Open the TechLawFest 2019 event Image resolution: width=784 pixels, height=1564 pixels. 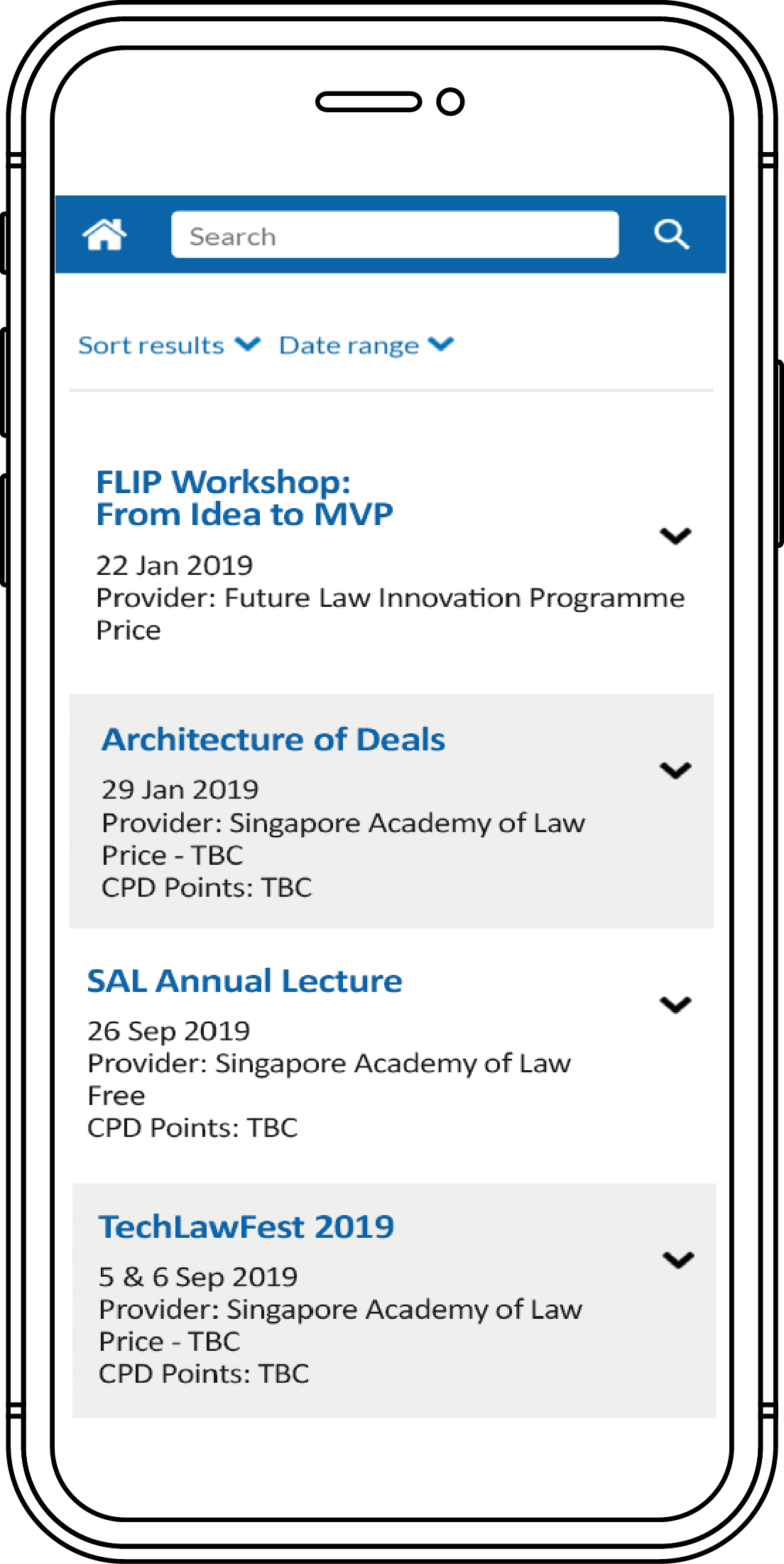246,1227
